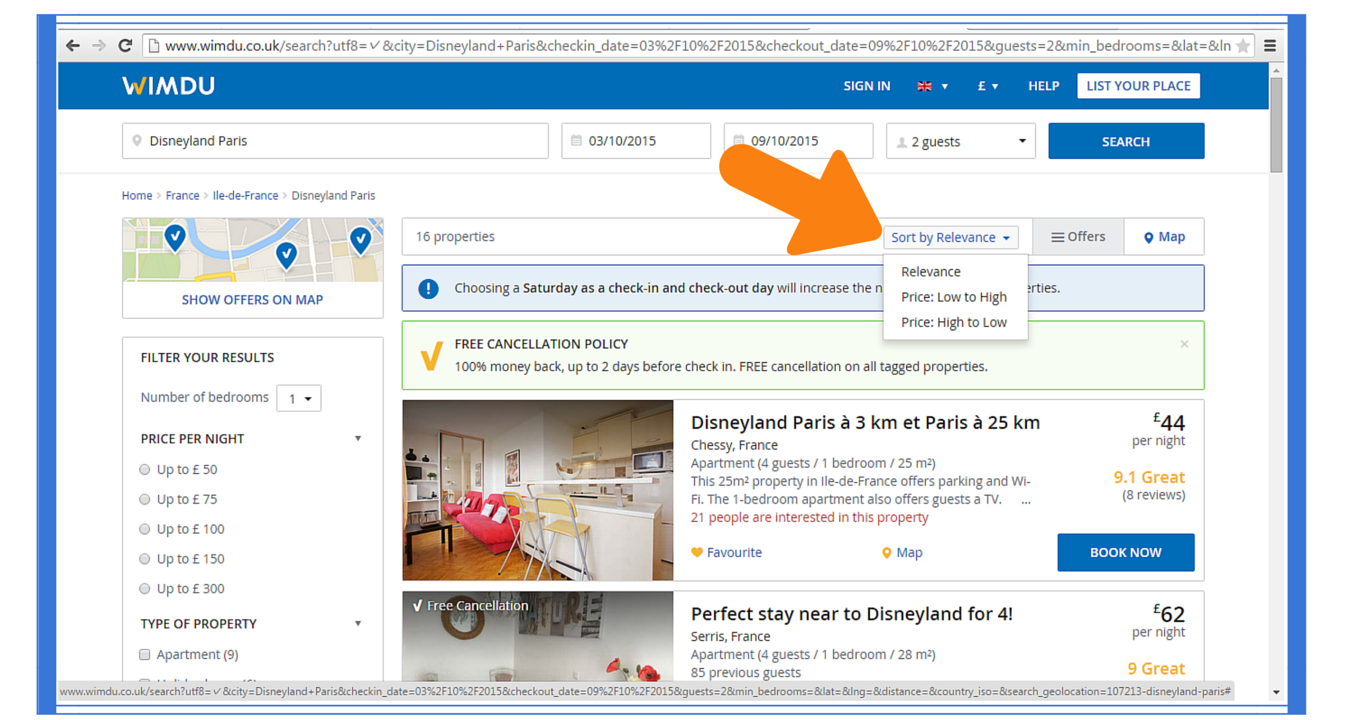
Task: Select Up to £ 150 radio
Action: point(145,559)
